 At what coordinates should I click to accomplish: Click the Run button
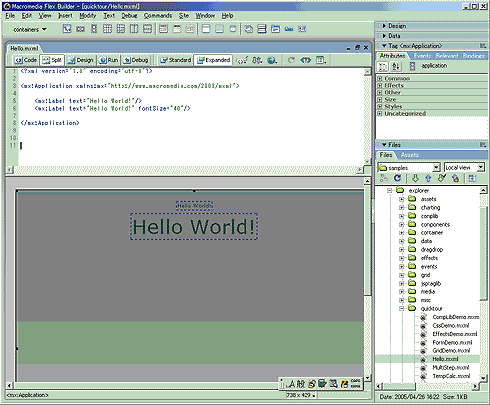pyautogui.click(x=109, y=60)
